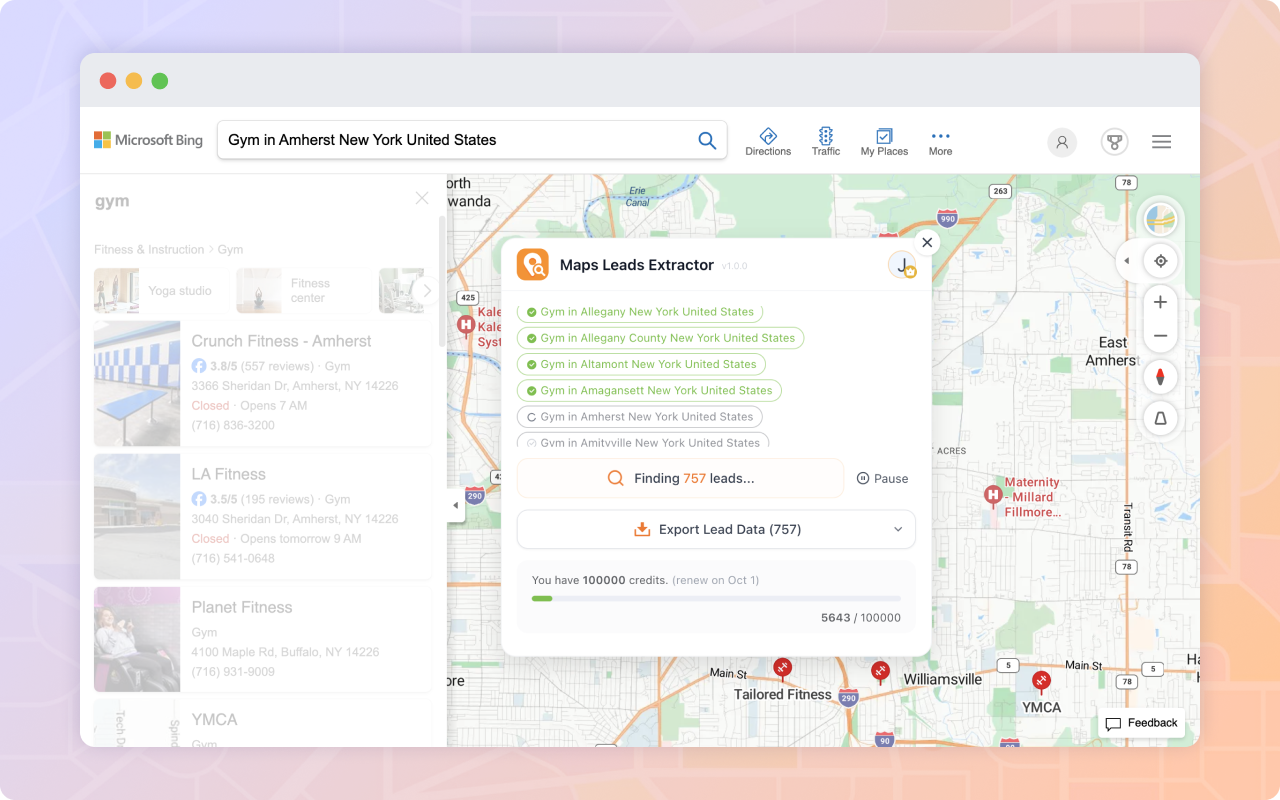The image size is (1280, 800).
Task: Click the Facebook rating icon for Crunch Fitness
Action: (199, 366)
